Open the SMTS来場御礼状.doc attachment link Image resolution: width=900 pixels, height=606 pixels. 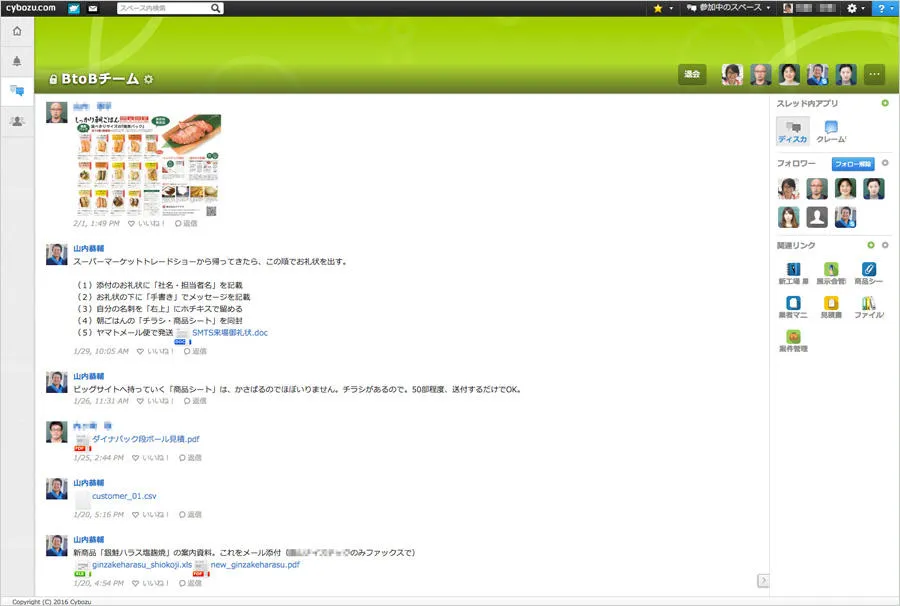tap(229, 332)
